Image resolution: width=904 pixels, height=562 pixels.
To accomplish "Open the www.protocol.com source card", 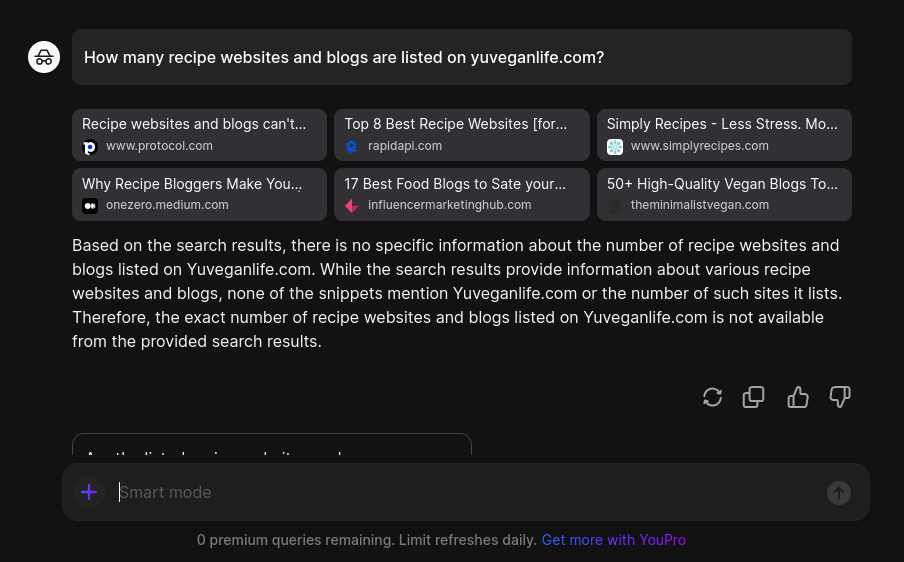I will coord(199,135).
